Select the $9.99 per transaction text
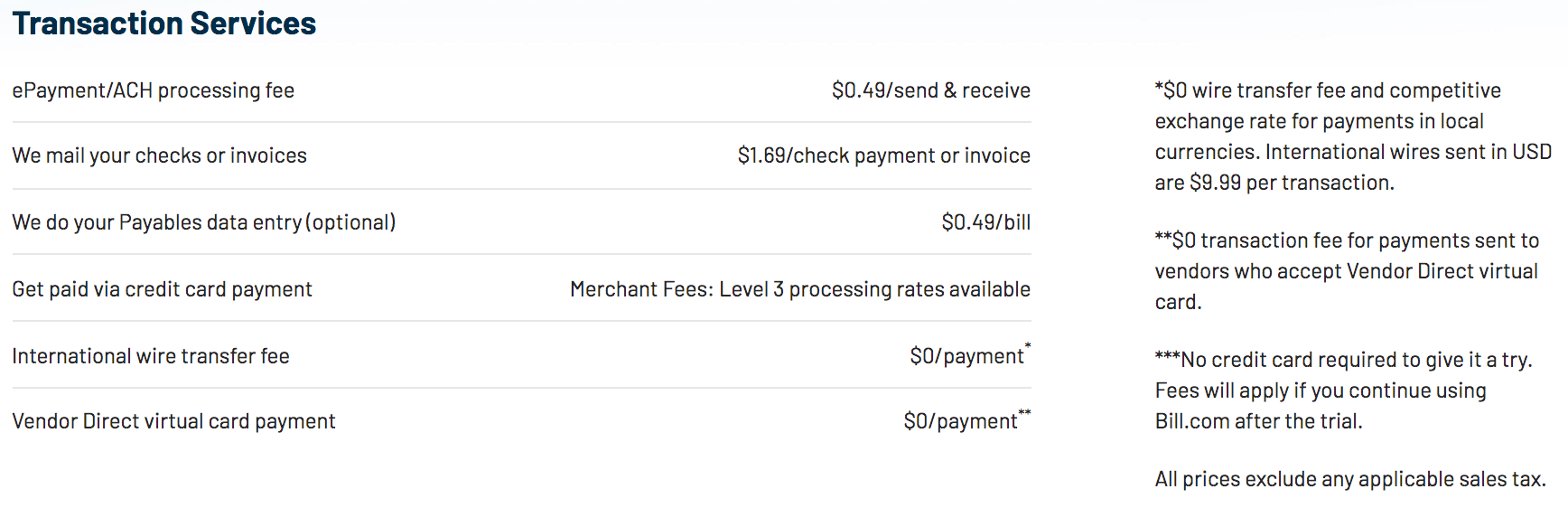The height and width of the screenshot is (508, 1568). 1292,183
